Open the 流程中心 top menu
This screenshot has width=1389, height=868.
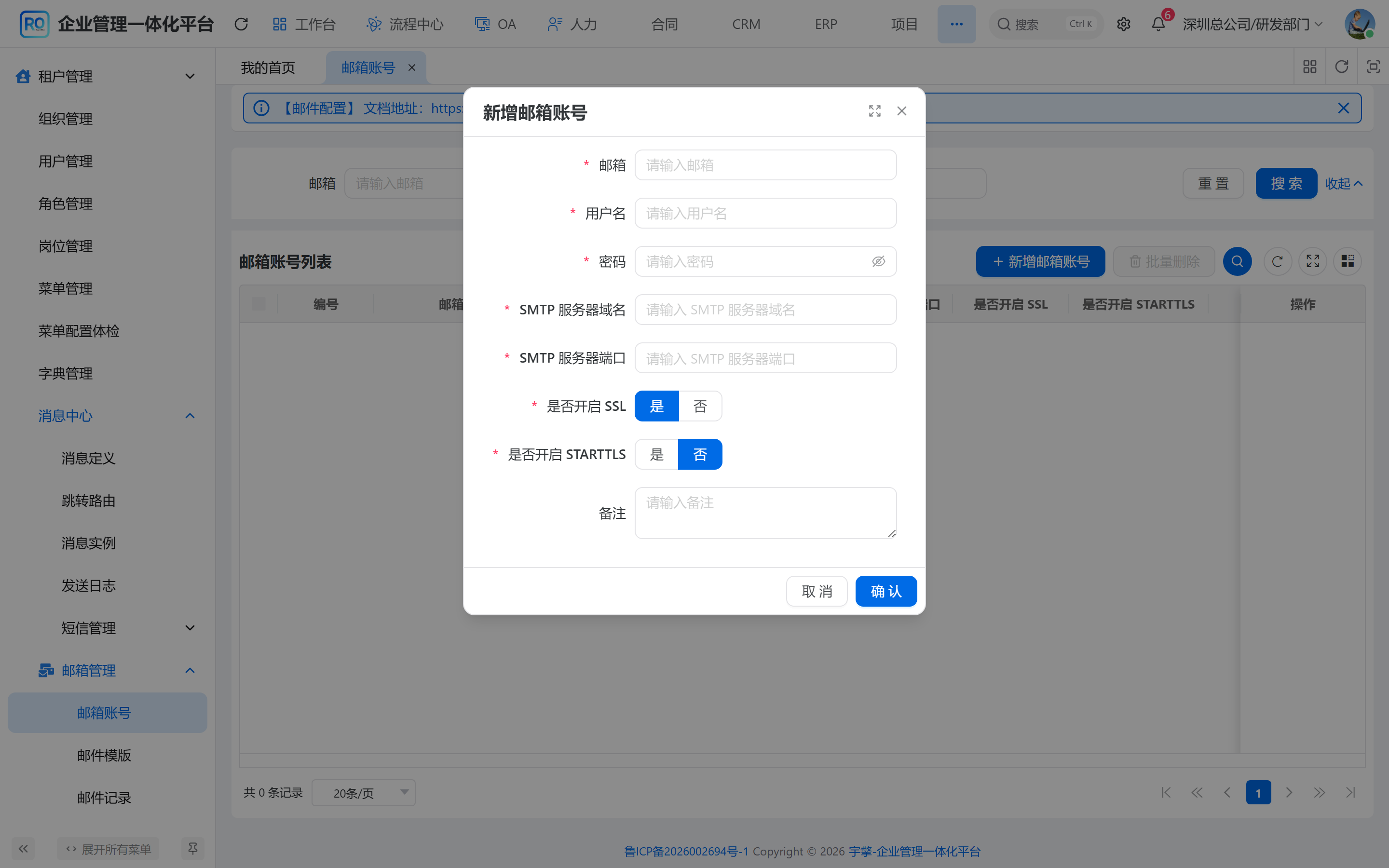coord(405,24)
